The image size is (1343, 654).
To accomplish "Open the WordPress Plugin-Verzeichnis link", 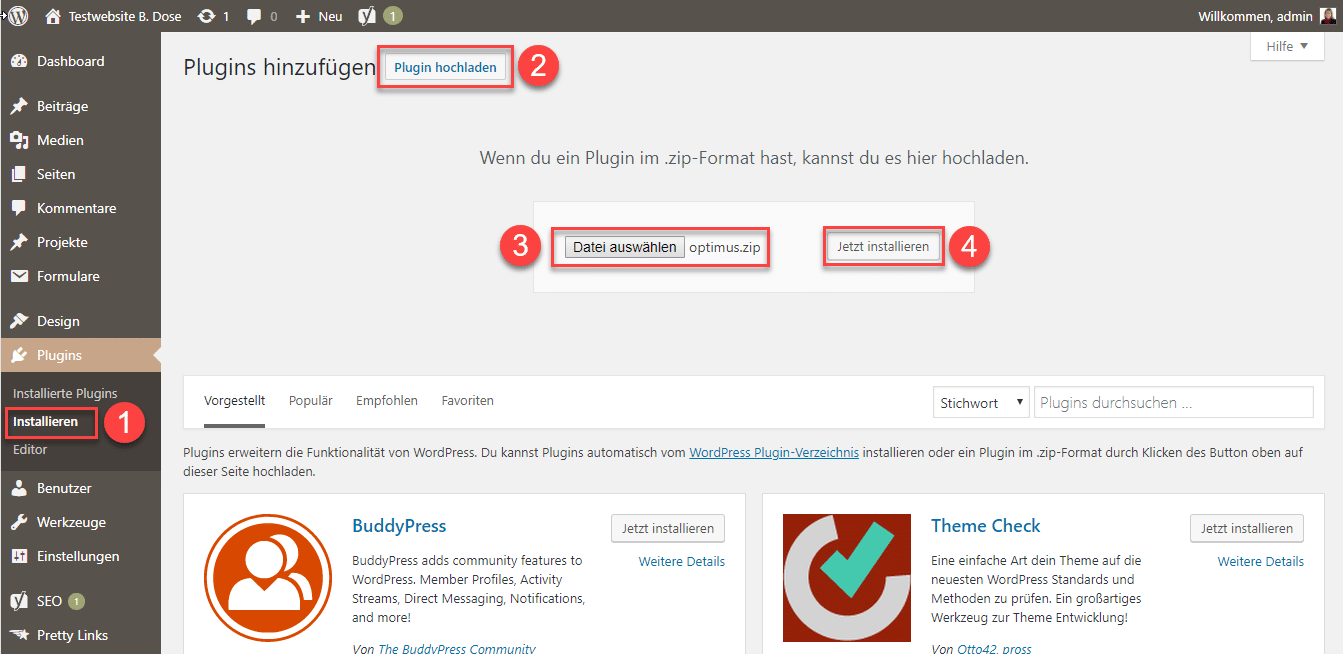I will [x=773, y=453].
